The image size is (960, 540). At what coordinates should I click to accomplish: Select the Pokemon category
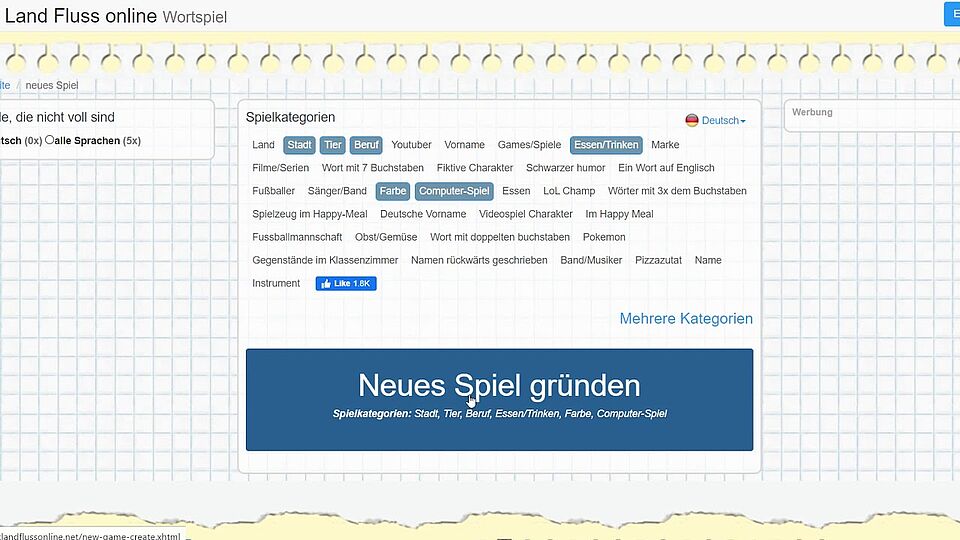tap(604, 237)
